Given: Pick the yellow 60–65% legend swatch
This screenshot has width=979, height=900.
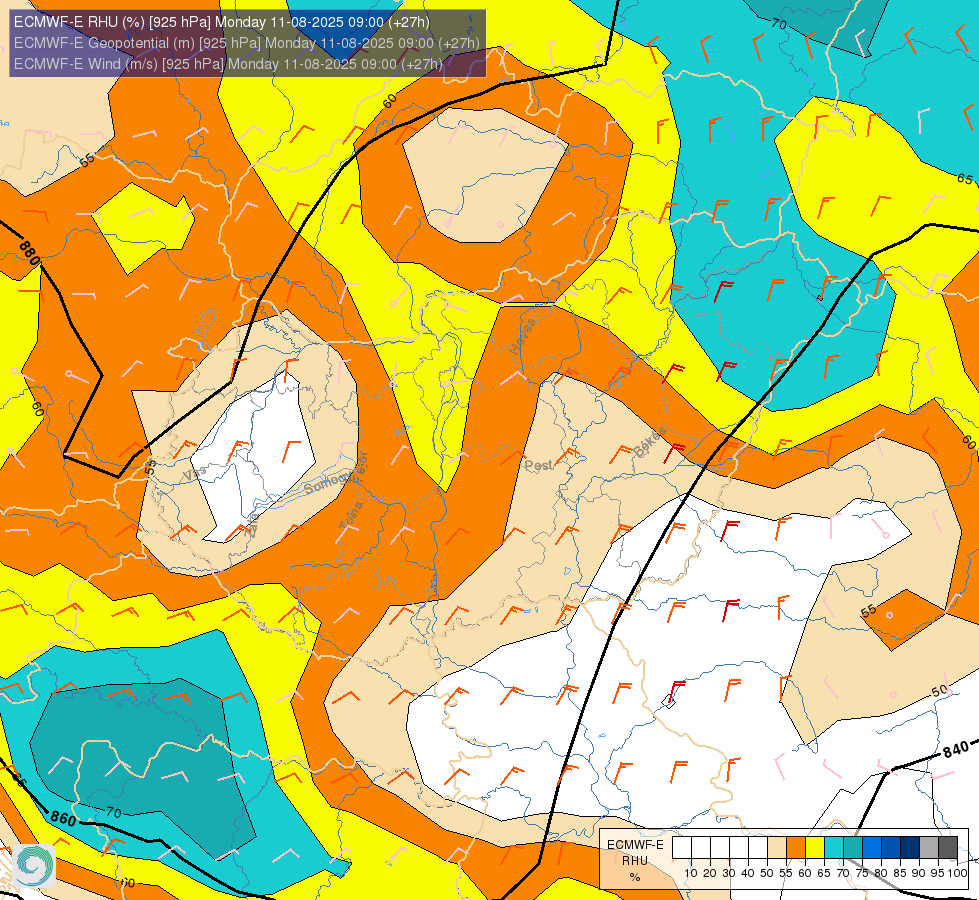Looking at the screenshot, I should tap(815, 848).
